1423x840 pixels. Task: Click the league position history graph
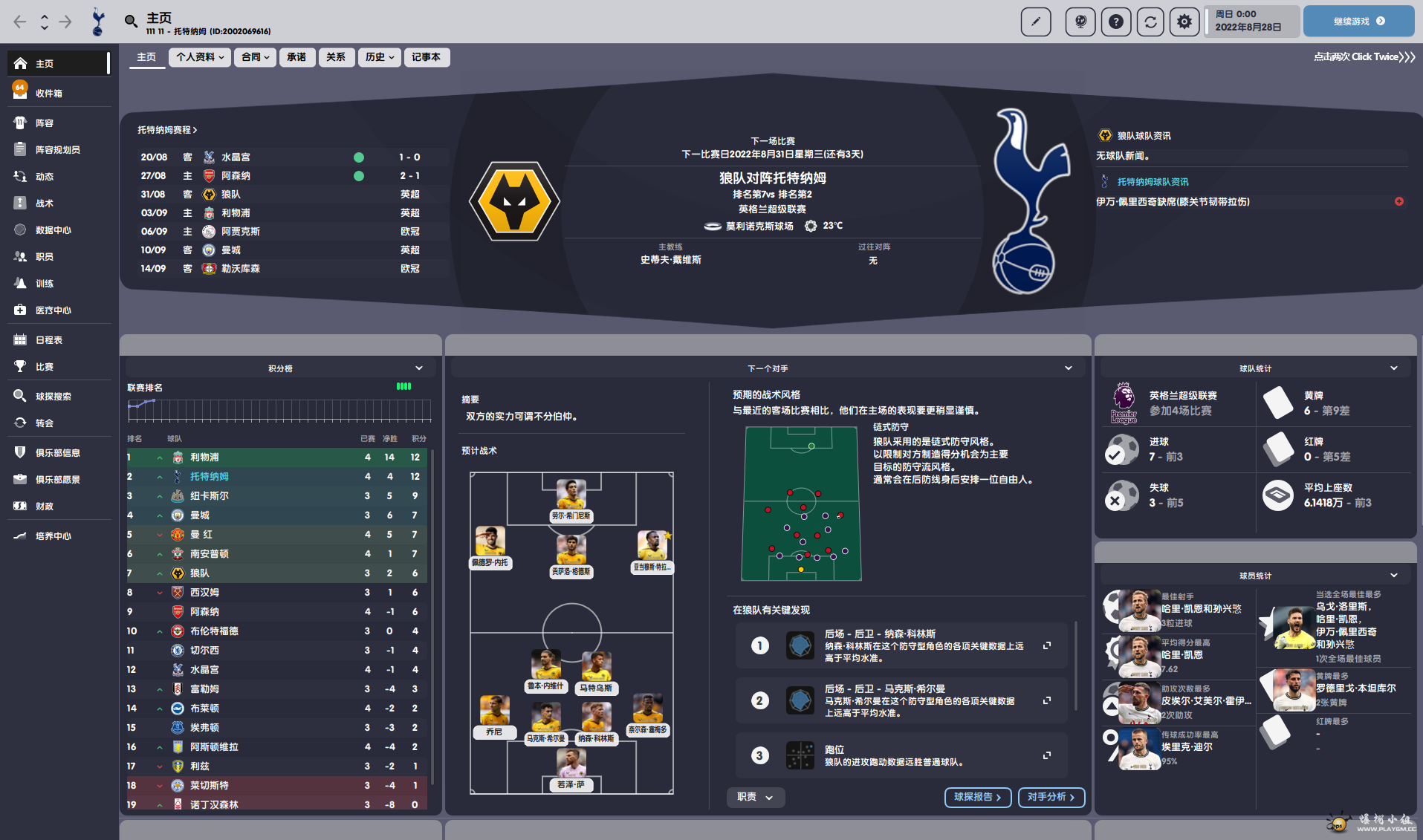pyautogui.click(x=279, y=411)
